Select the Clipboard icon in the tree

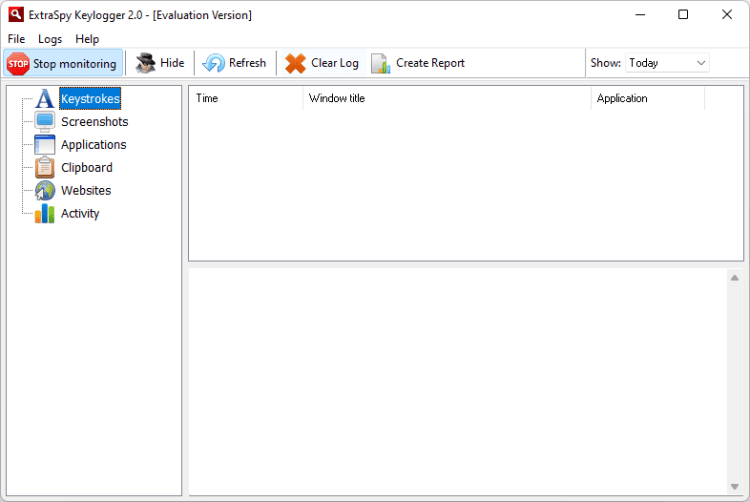(44, 167)
